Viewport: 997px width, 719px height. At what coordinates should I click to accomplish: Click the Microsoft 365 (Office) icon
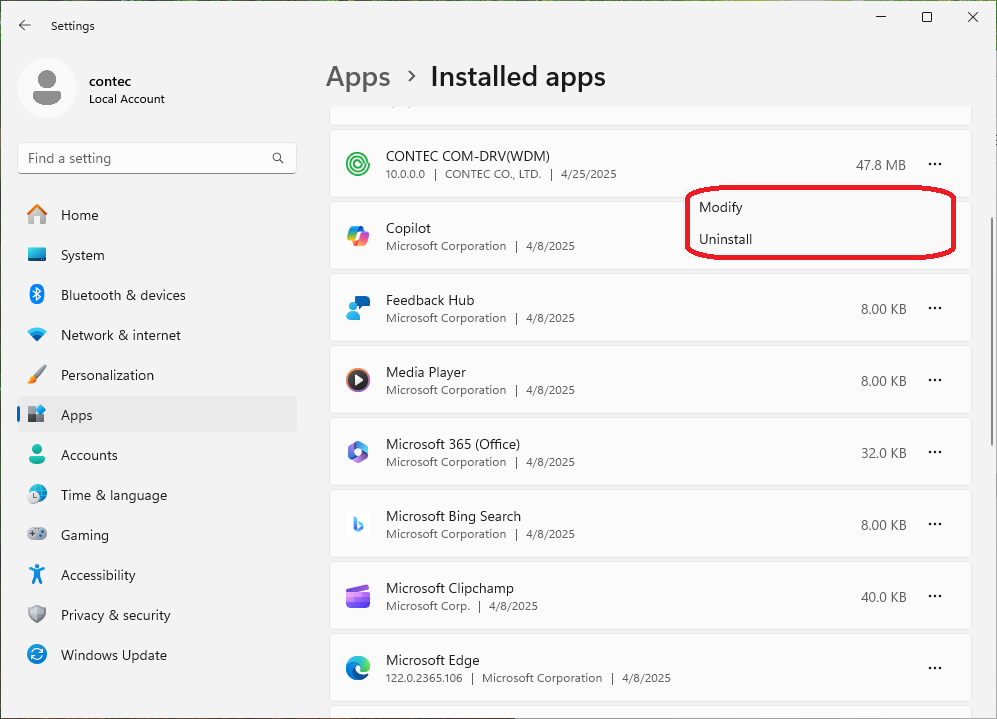[x=358, y=452]
